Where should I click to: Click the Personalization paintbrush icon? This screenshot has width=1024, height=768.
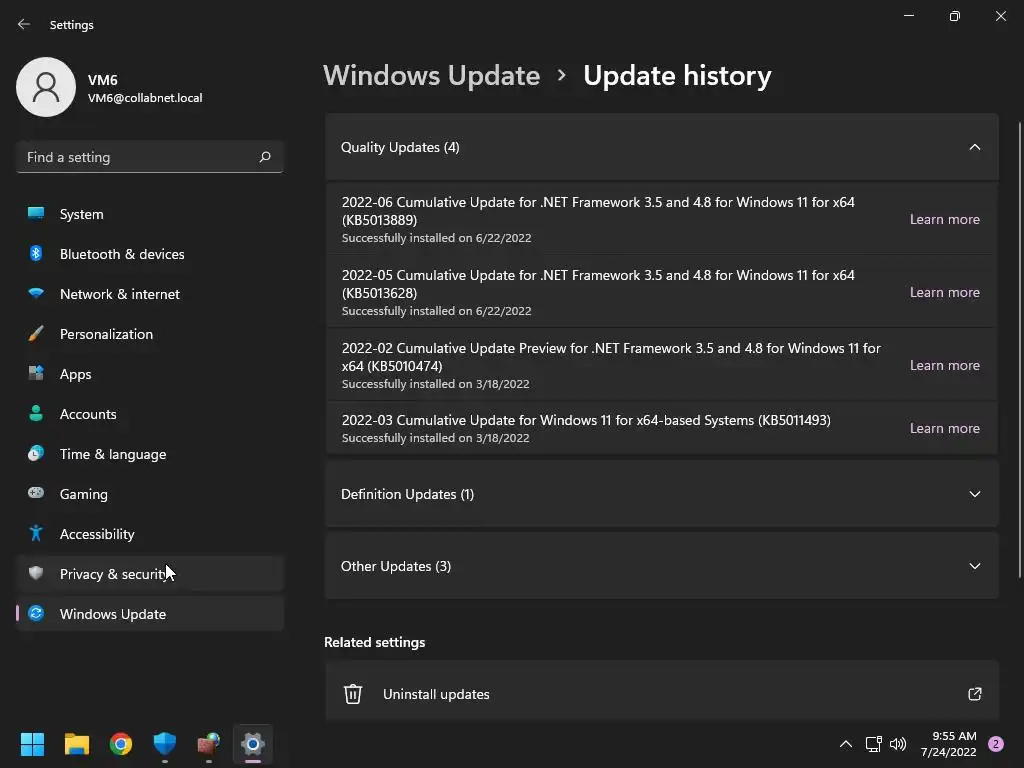(x=36, y=334)
